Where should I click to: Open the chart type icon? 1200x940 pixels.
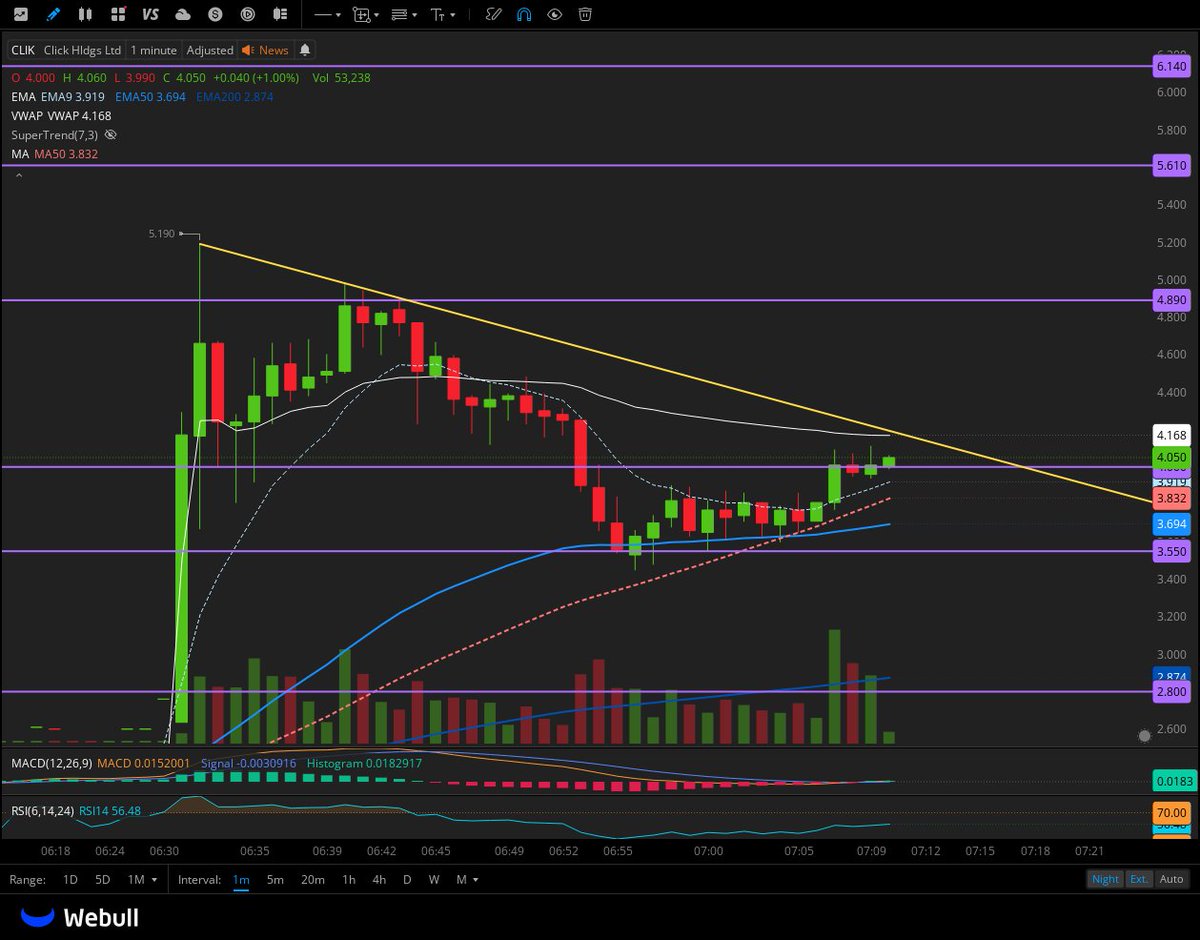20,15
